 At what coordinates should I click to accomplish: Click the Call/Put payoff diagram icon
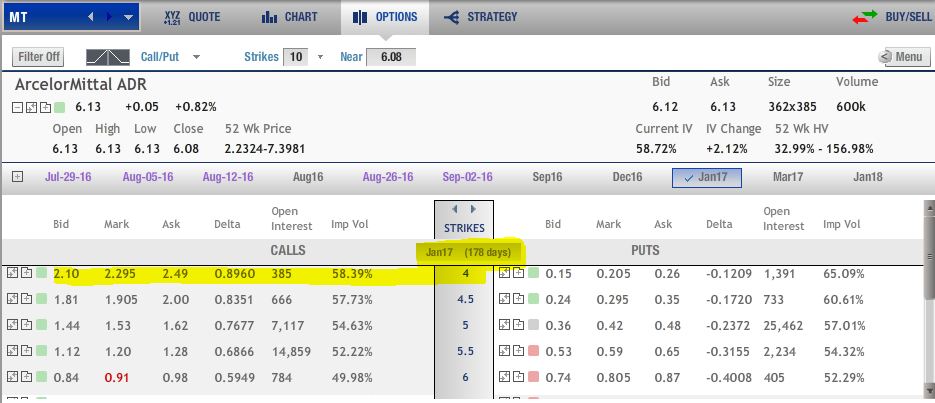107,57
